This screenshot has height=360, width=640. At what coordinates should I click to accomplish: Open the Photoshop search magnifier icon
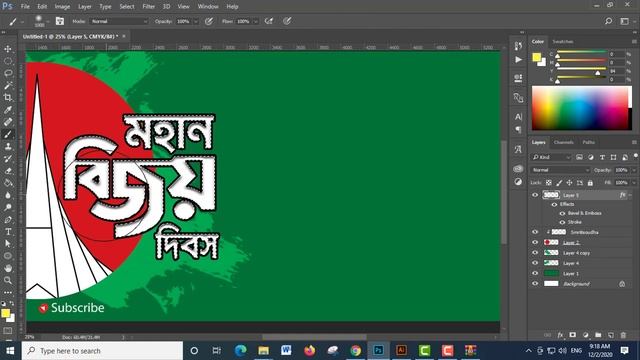pyautogui.click(x=608, y=21)
